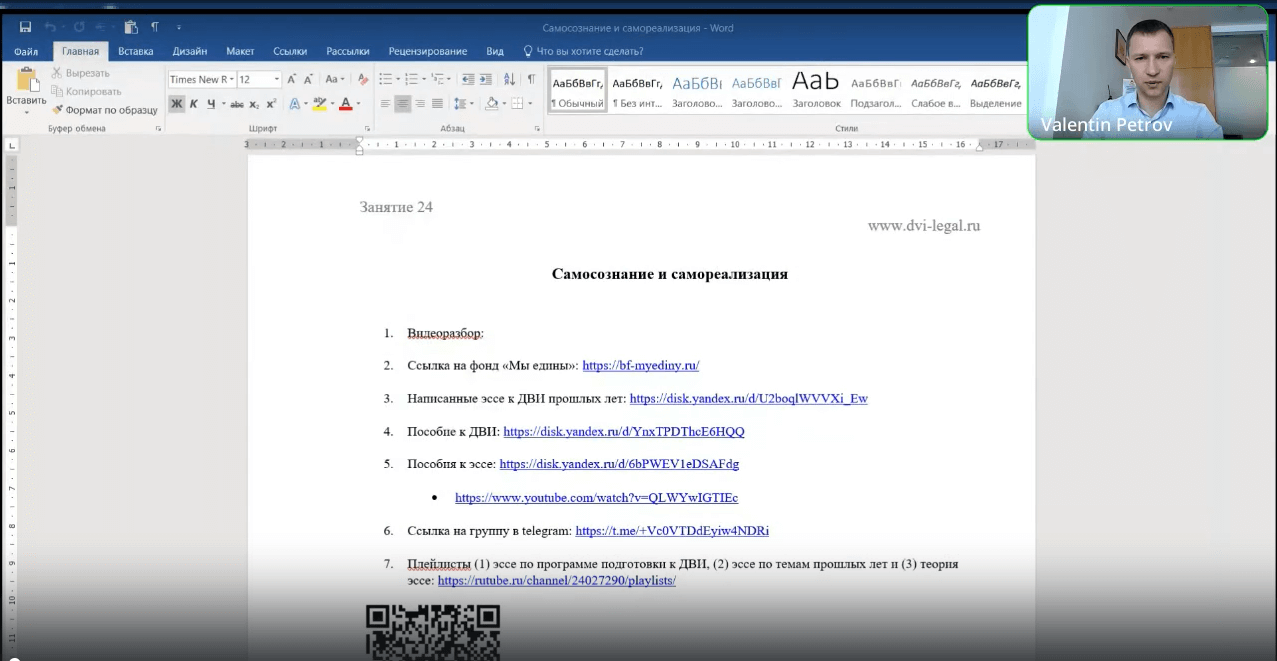The height and width of the screenshot is (661, 1277).
Task: Expand the Вставить paste options arrow
Action: [26, 111]
